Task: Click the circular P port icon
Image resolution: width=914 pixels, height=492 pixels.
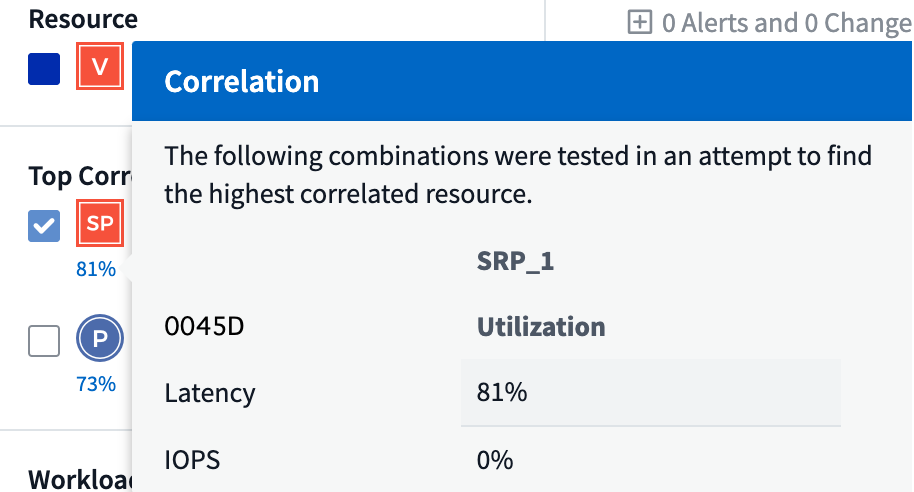Action: 100,339
